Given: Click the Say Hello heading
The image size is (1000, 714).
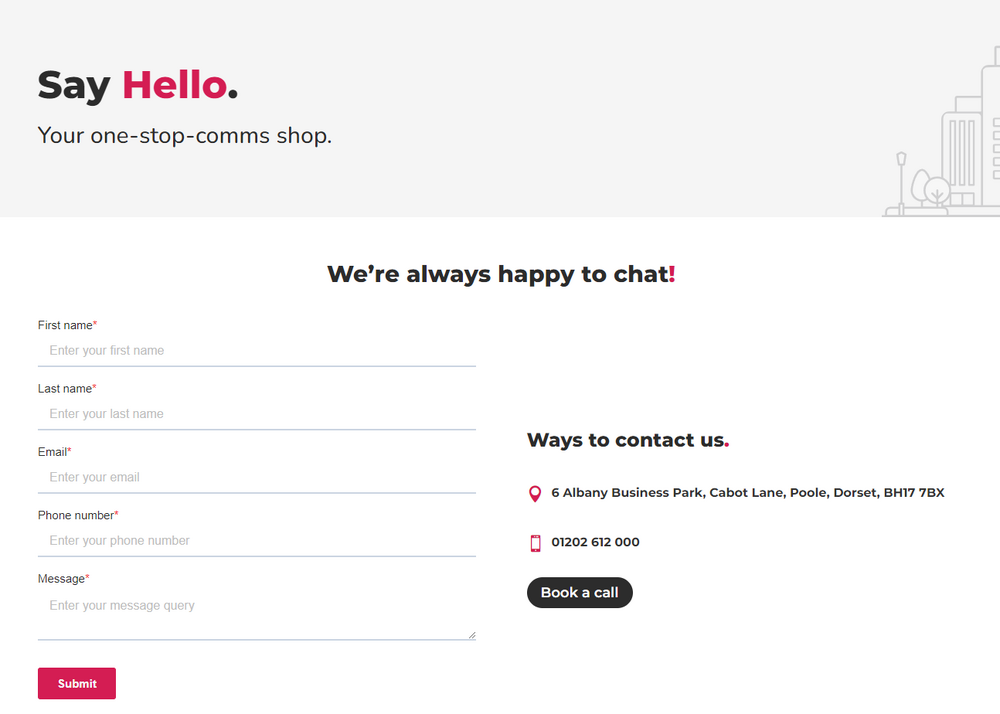Looking at the screenshot, I should 138,85.
